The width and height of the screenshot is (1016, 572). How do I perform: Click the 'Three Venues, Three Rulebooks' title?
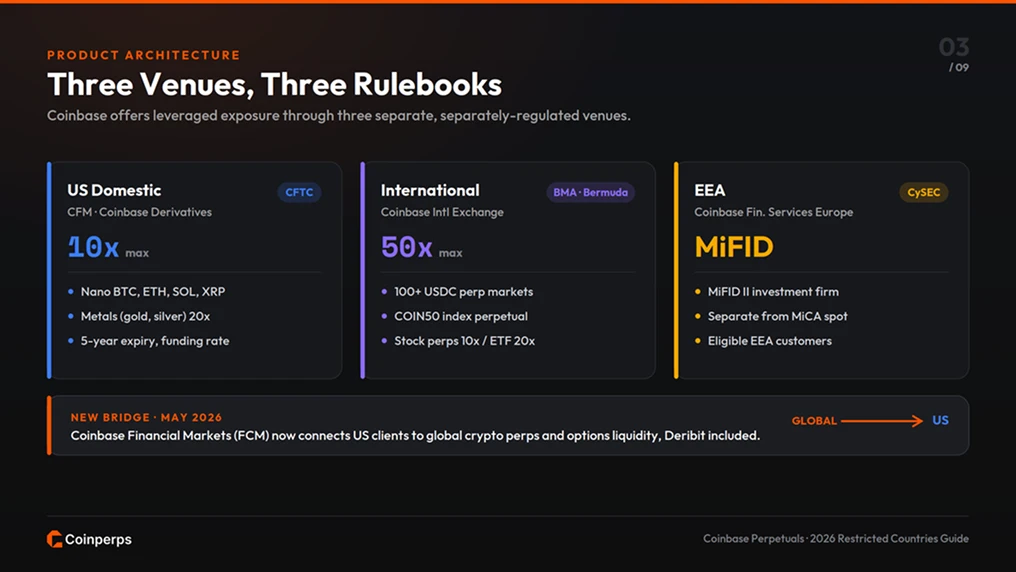[x=275, y=84]
